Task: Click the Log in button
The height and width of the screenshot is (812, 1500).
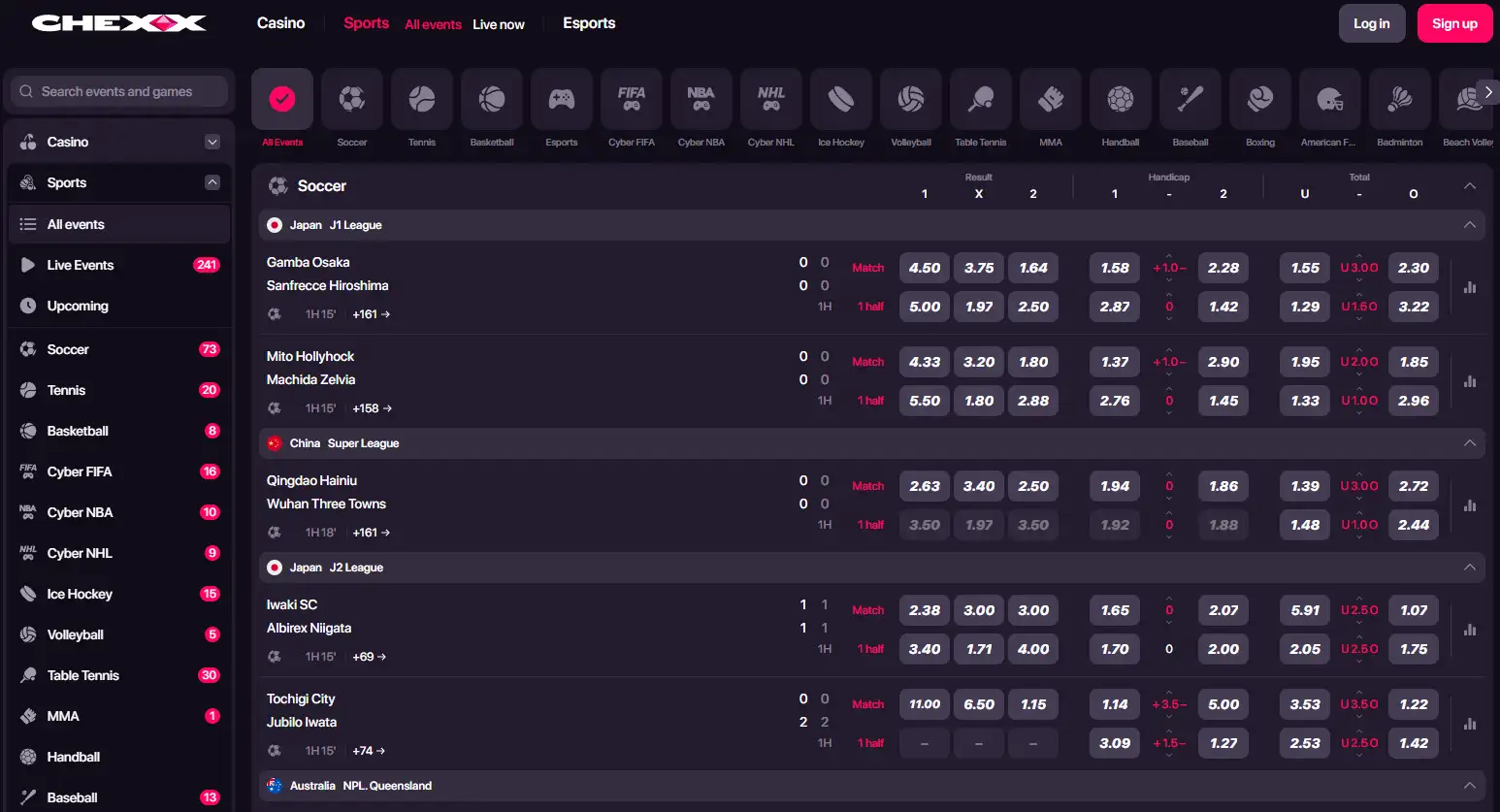Action: [1372, 23]
